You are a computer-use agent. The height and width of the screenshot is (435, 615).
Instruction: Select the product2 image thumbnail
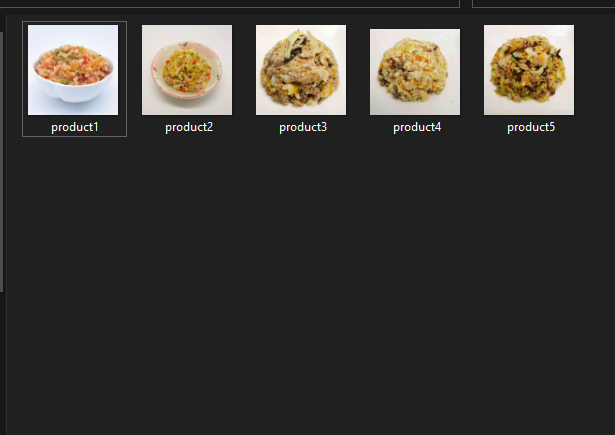(x=187, y=70)
